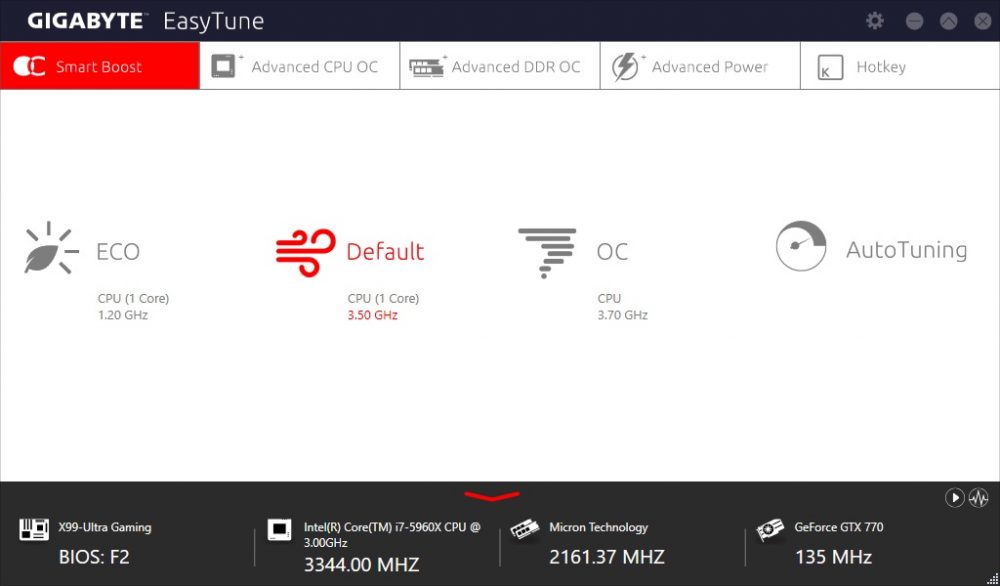Click the 3344.00 MHZ CPU frequency
The height and width of the screenshot is (586, 1000).
tap(362, 564)
